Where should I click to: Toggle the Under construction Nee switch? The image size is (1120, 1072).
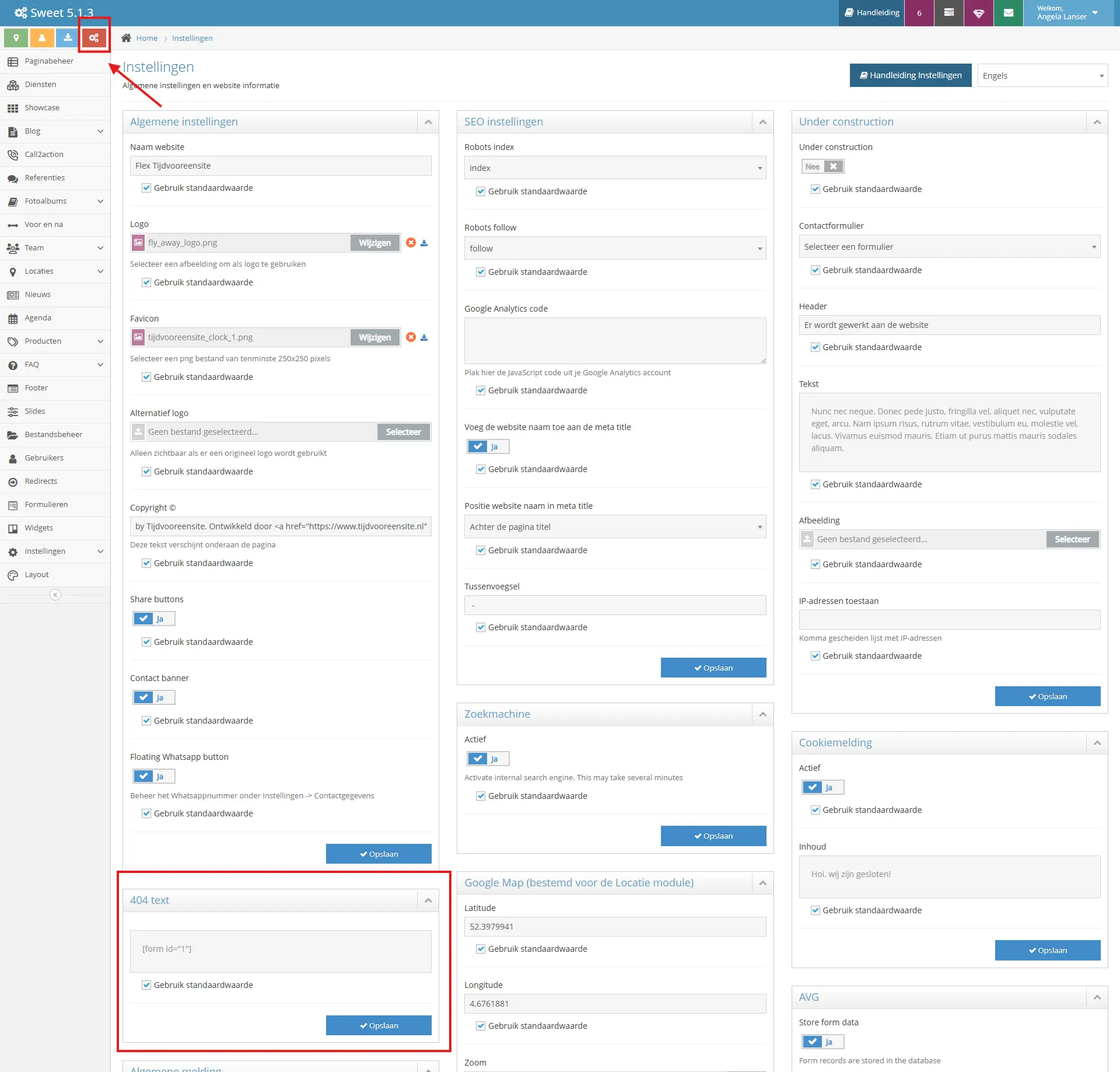822,166
